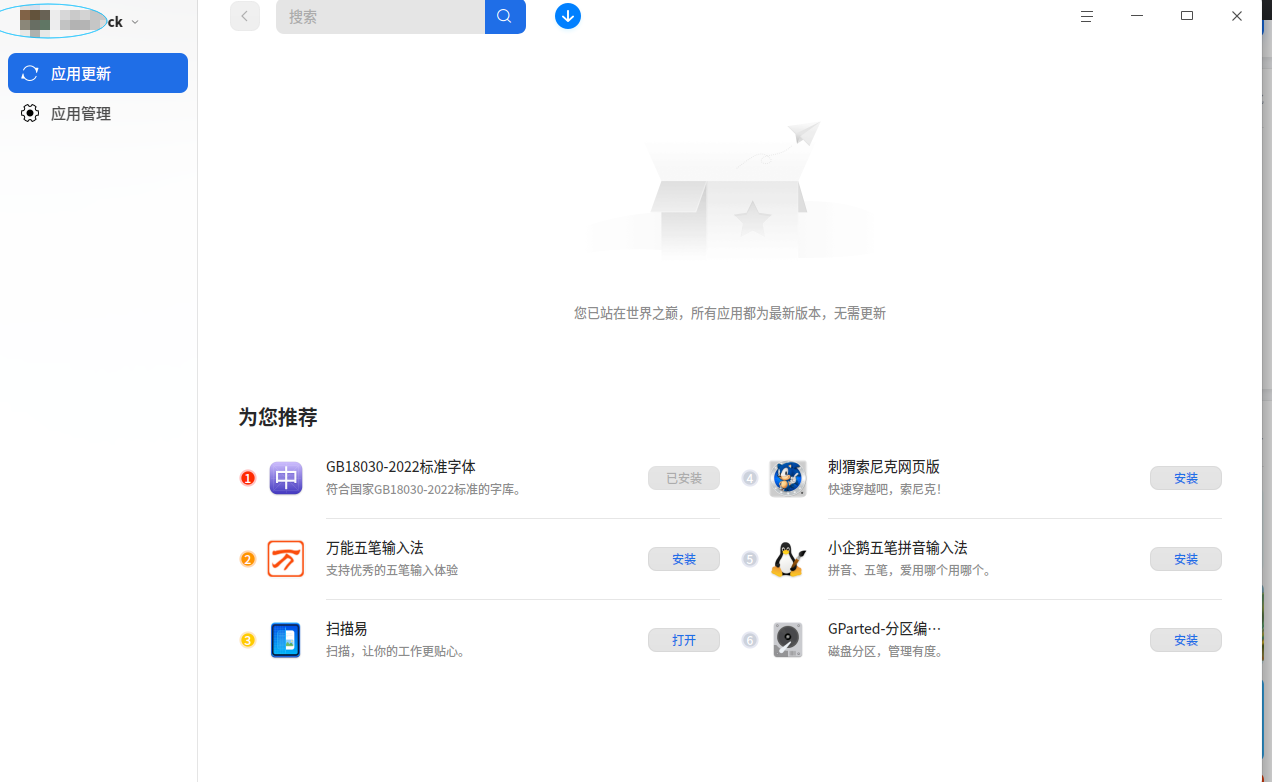Click the blue magnifier search button
The height and width of the screenshot is (782, 1272).
[505, 16]
